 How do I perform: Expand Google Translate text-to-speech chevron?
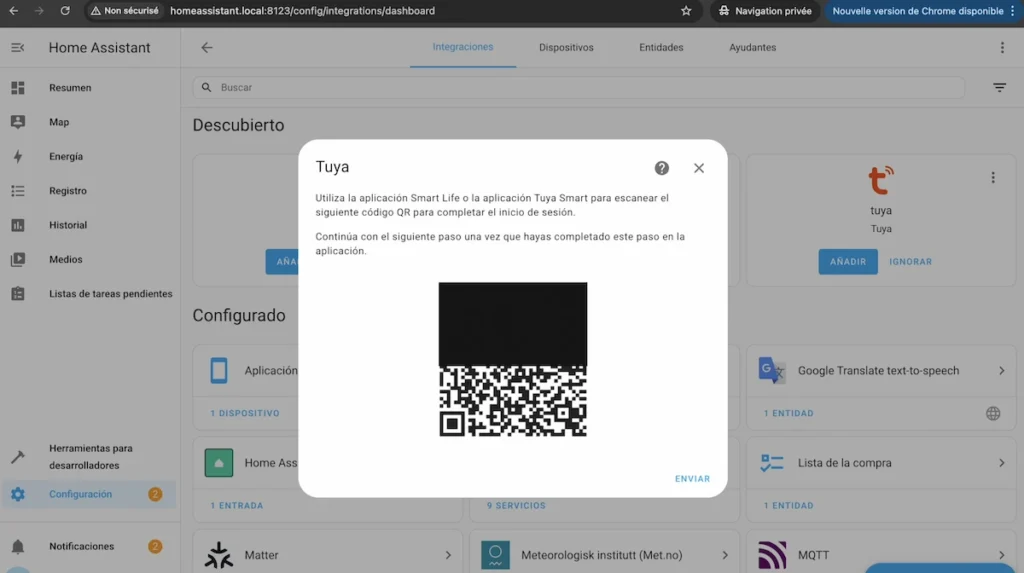click(x=1001, y=370)
